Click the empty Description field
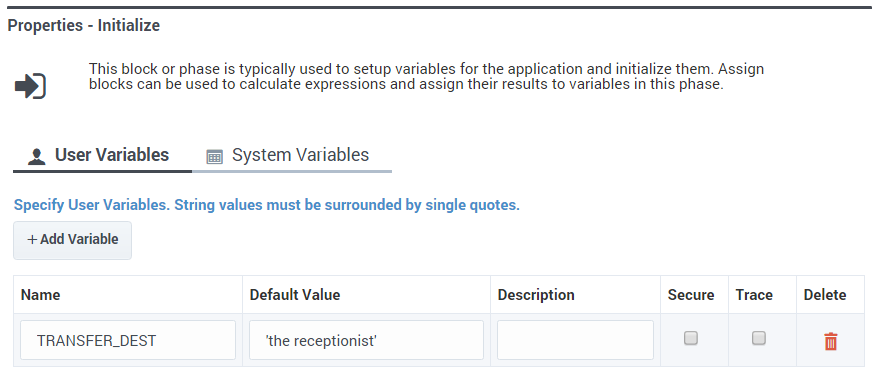The image size is (877, 382). pyautogui.click(x=576, y=340)
